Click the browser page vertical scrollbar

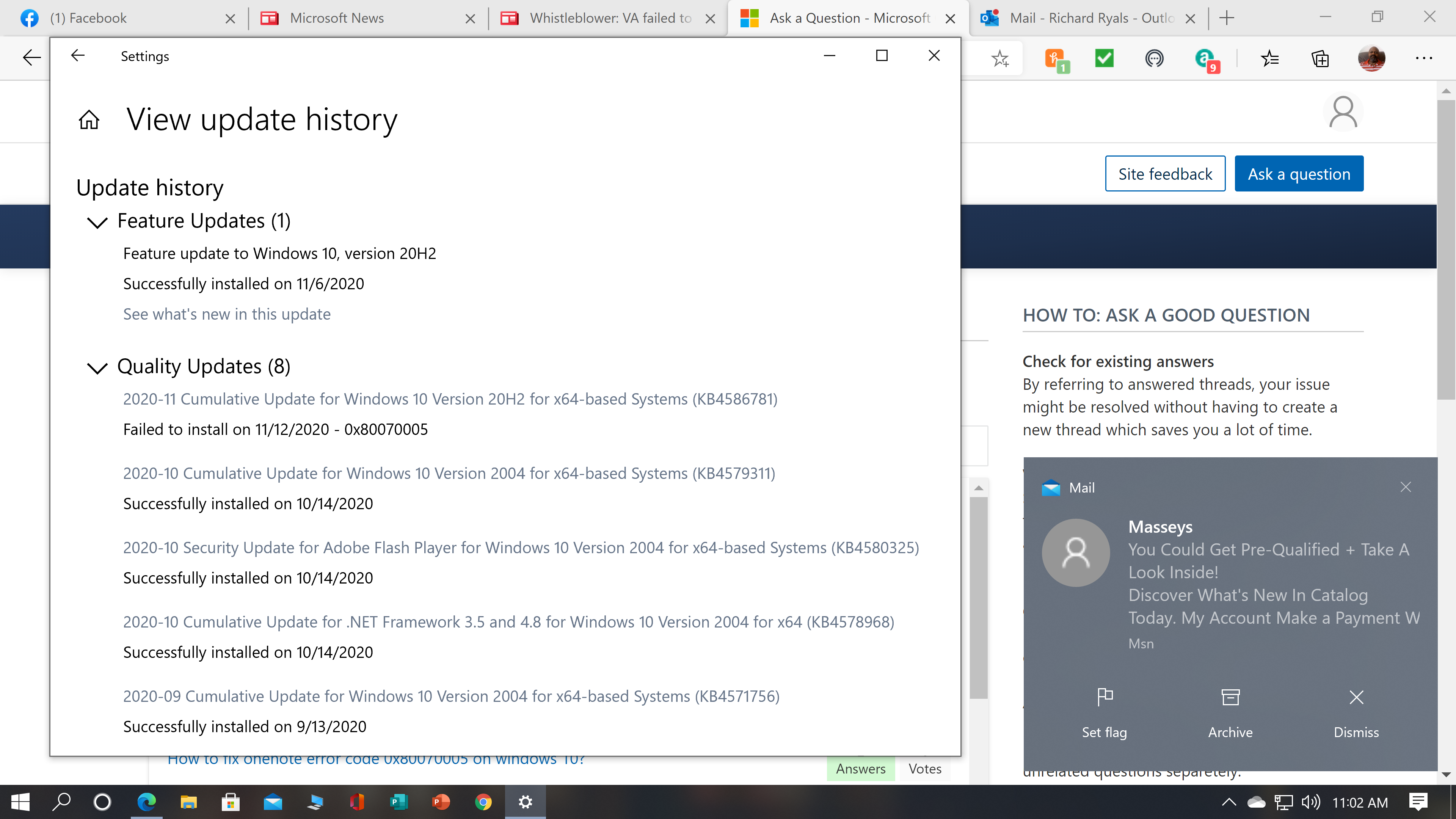click(1446, 249)
